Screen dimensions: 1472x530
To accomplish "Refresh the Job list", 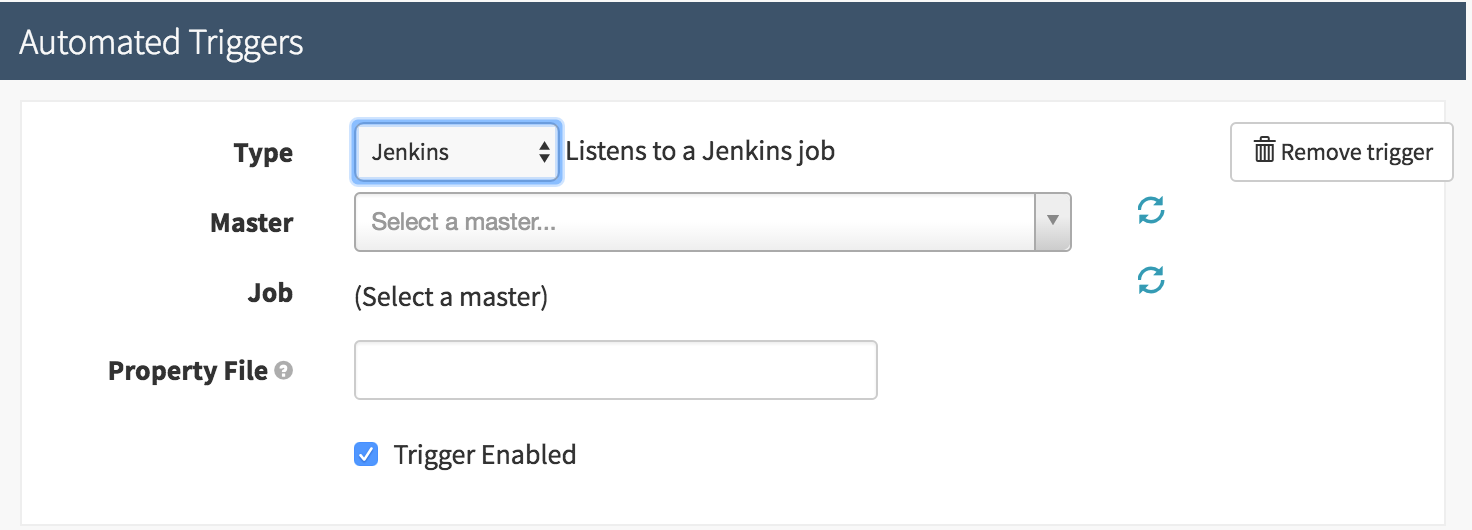I will pyautogui.click(x=1151, y=281).
